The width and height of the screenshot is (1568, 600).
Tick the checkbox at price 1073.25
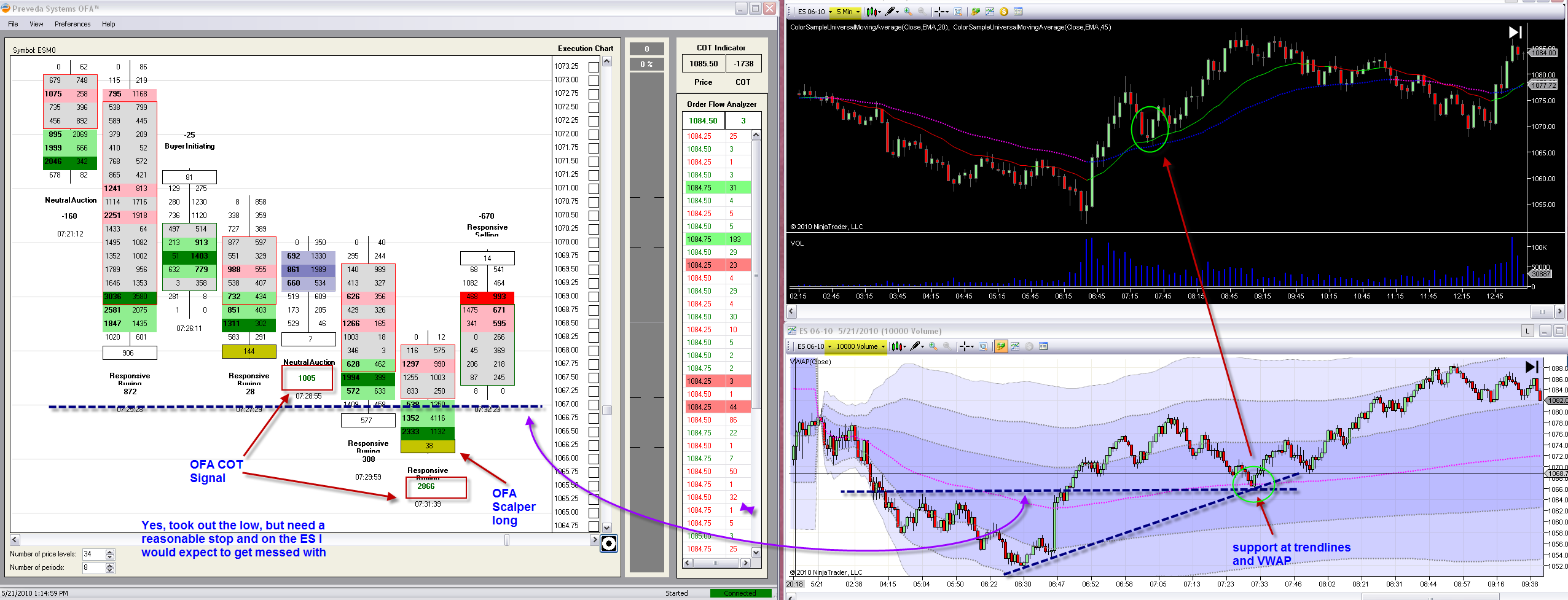[x=594, y=66]
